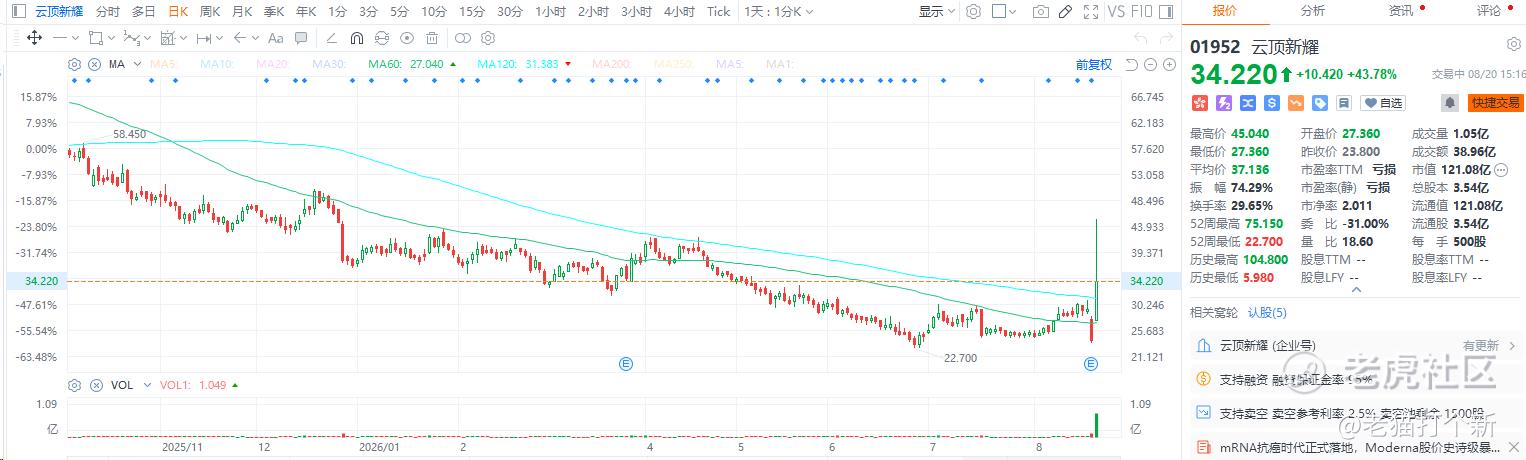
Task: Switch to the 周K weekly chart
Action: 210,12
